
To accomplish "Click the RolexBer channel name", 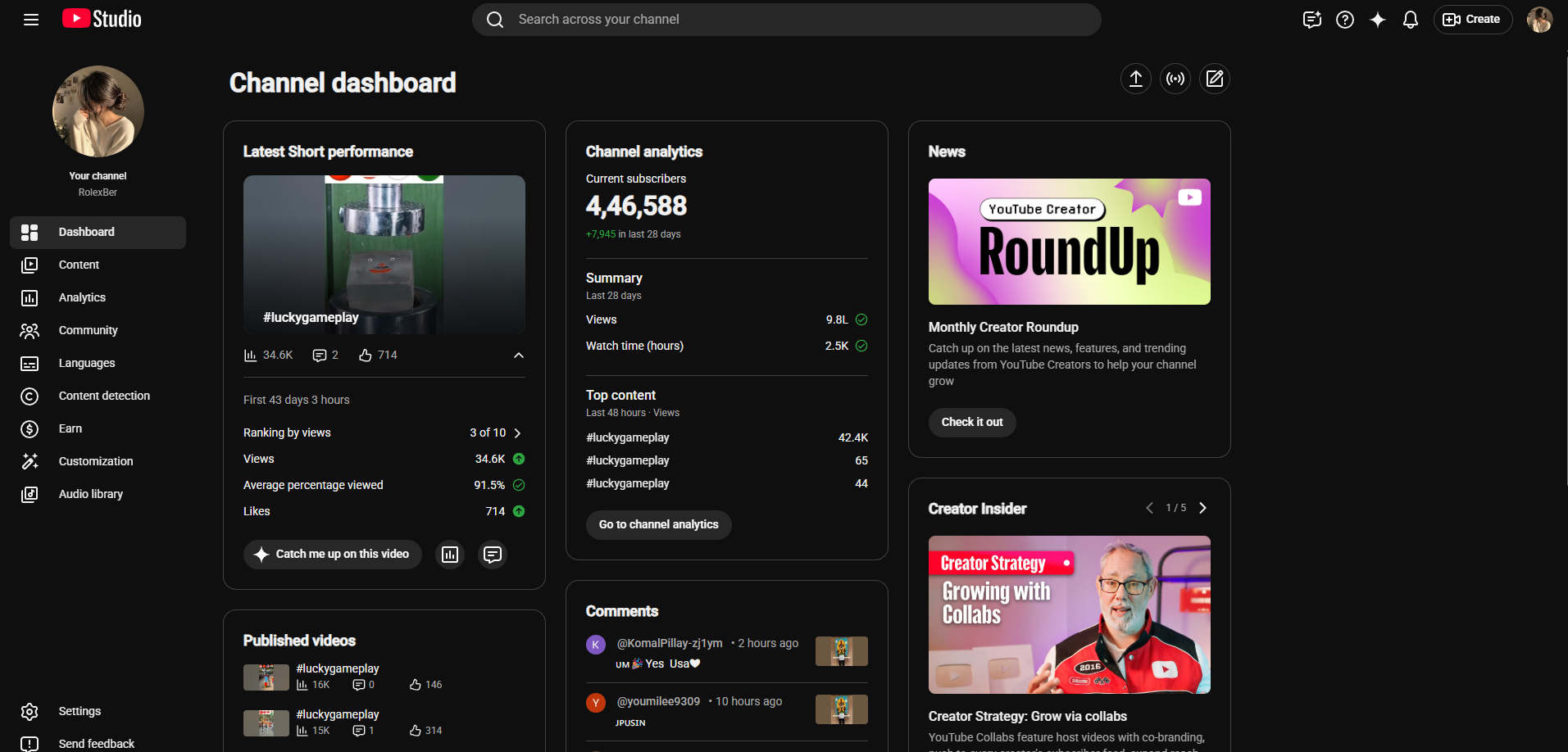I will (98, 193).
